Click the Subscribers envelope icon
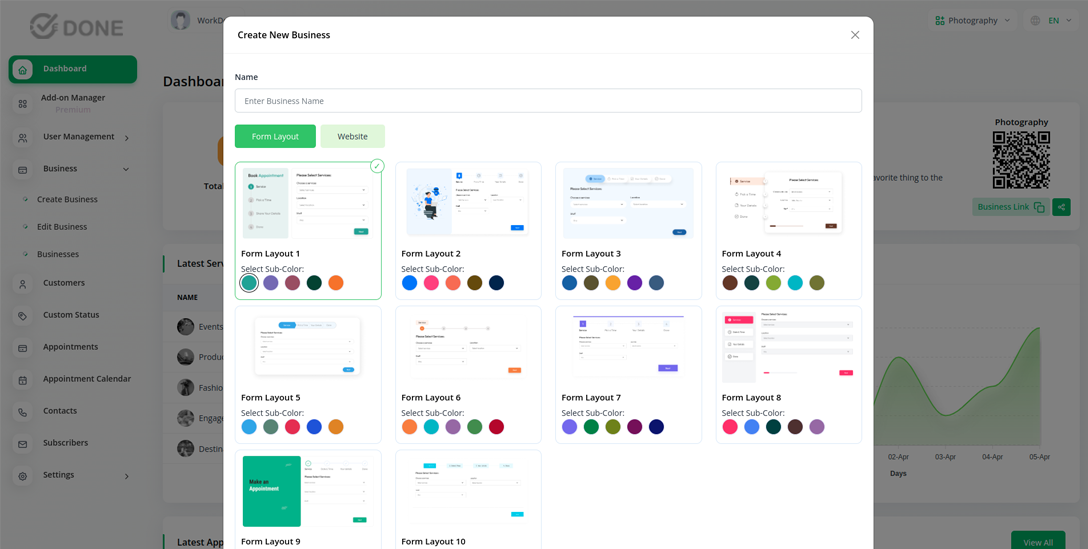This screenshot has width=1088, height=549. click(x=23, y=444)
